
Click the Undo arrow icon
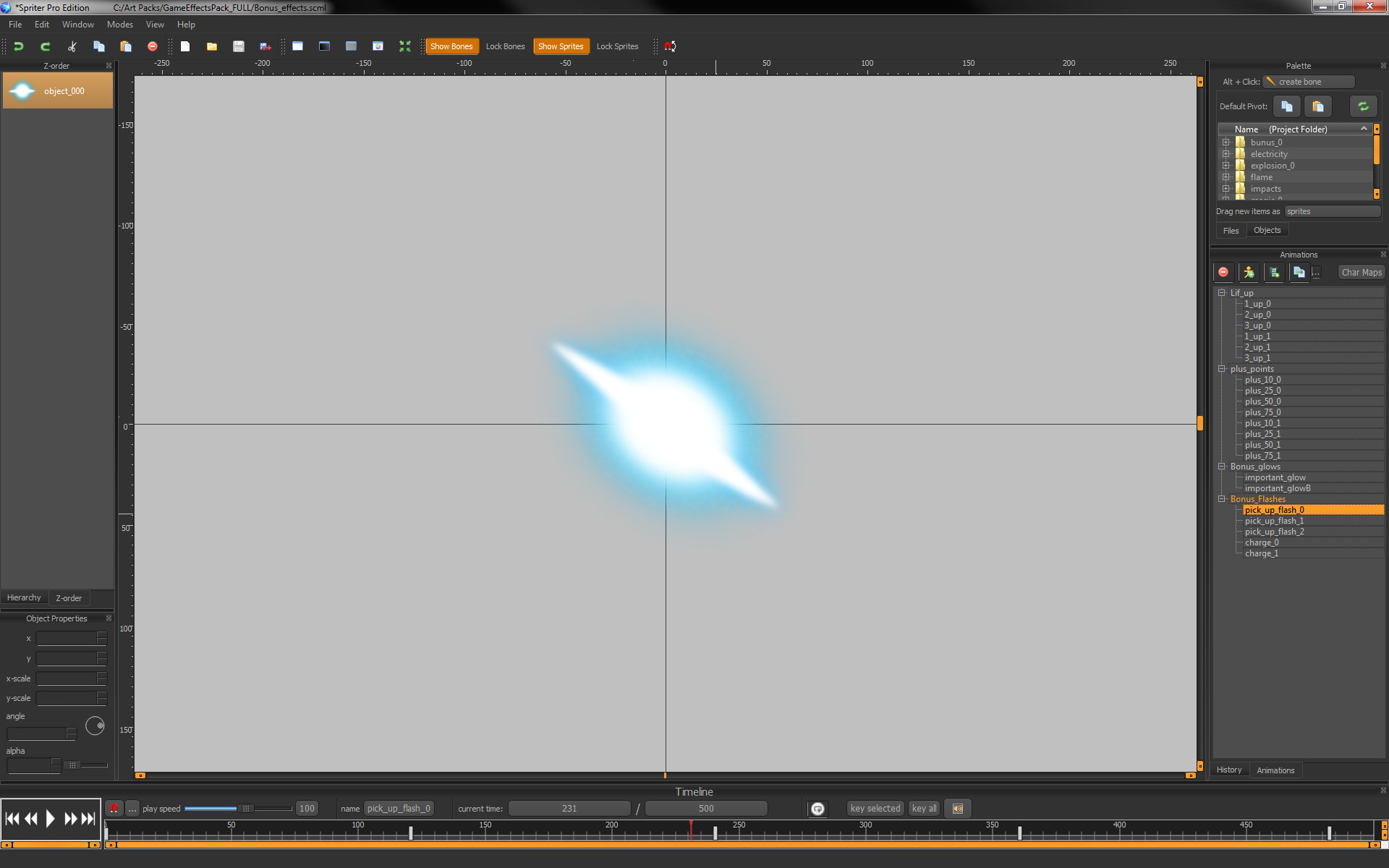[18, 46]
